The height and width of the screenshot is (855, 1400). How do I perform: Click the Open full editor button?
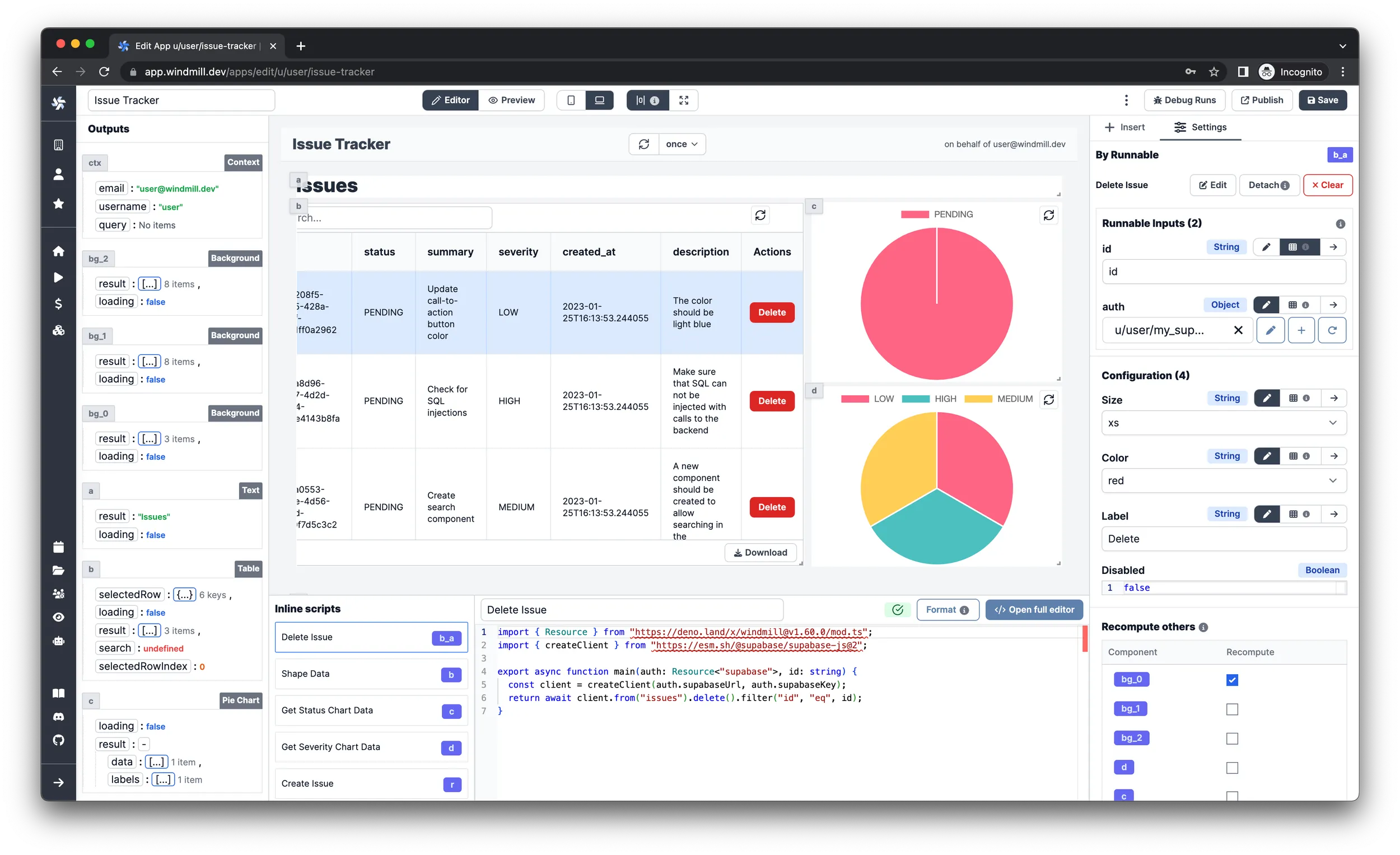coord(1034,610)
